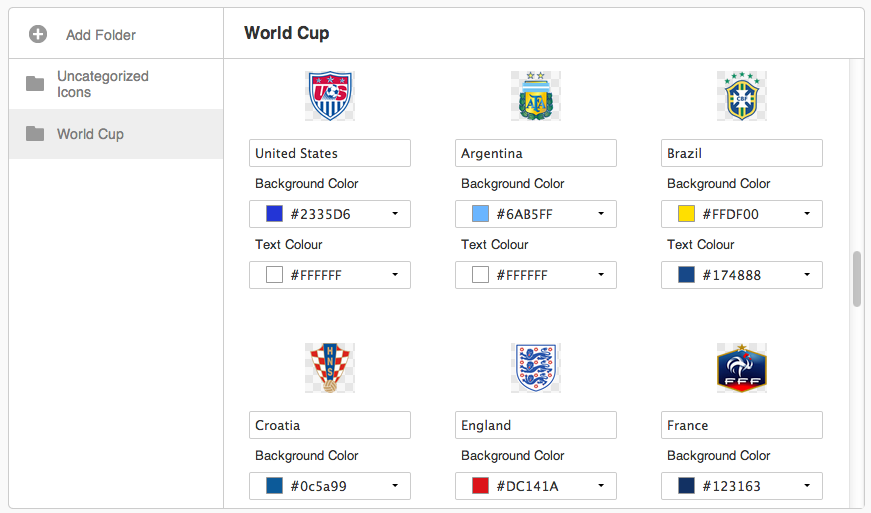Click the blue #2335D6 color swatch
The width and height of the screenshot is (871, 513).
tap(274, 214)
